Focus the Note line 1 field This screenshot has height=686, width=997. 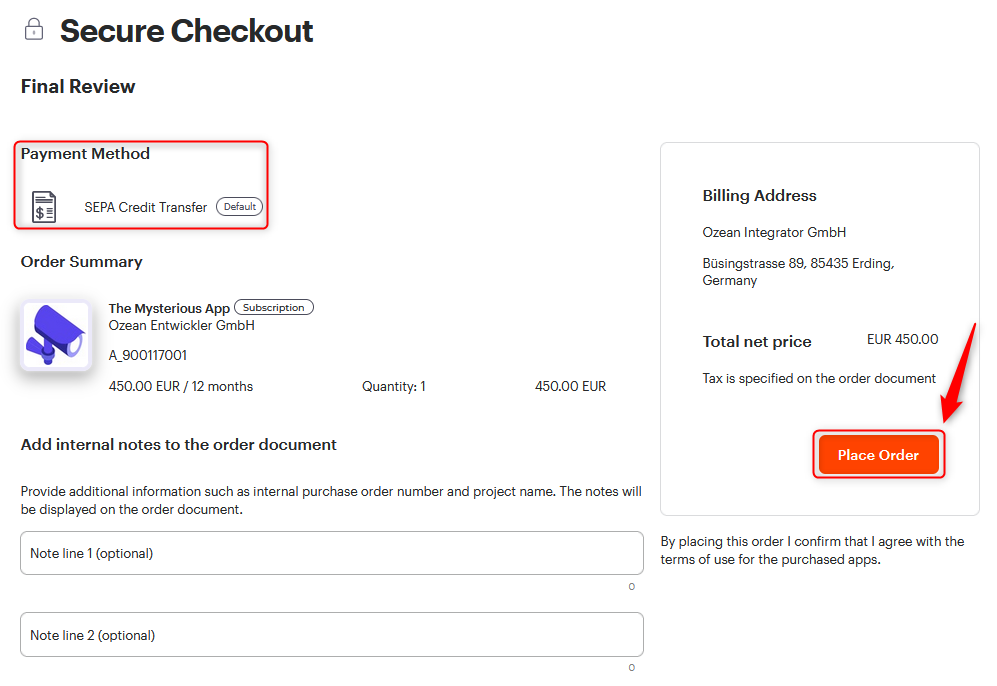[x=332, y=553]
